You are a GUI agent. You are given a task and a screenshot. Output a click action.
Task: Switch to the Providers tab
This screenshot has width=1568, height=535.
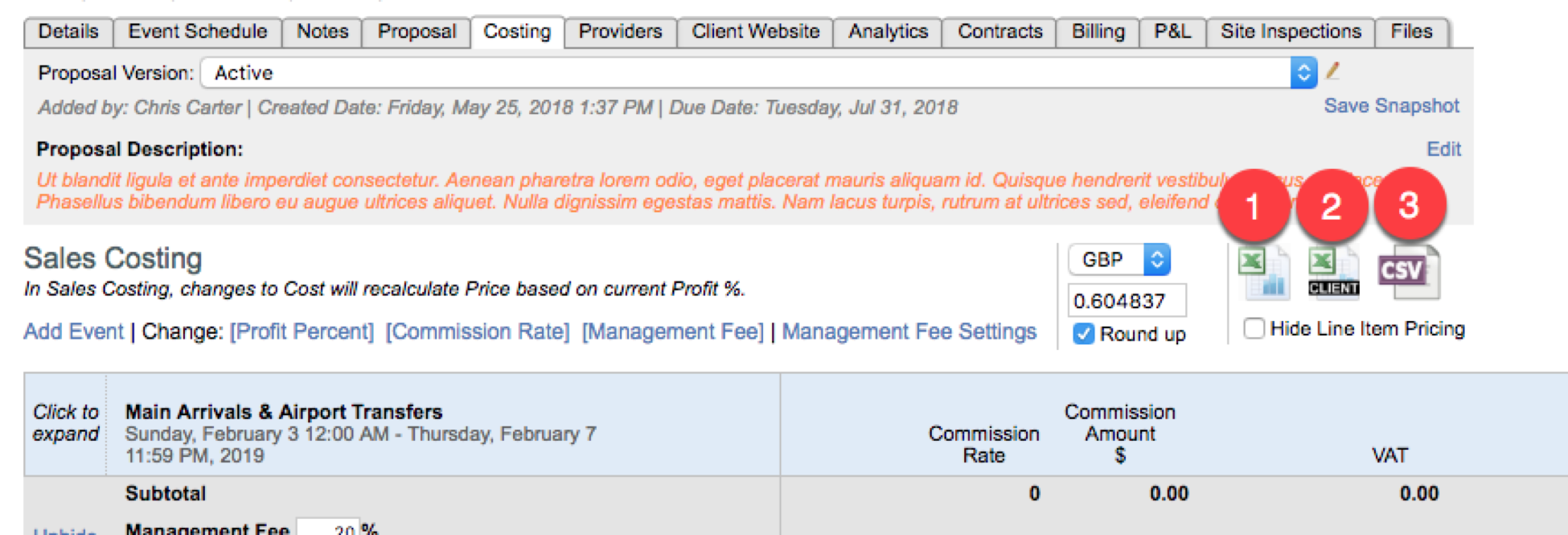(x=620, y=31)
